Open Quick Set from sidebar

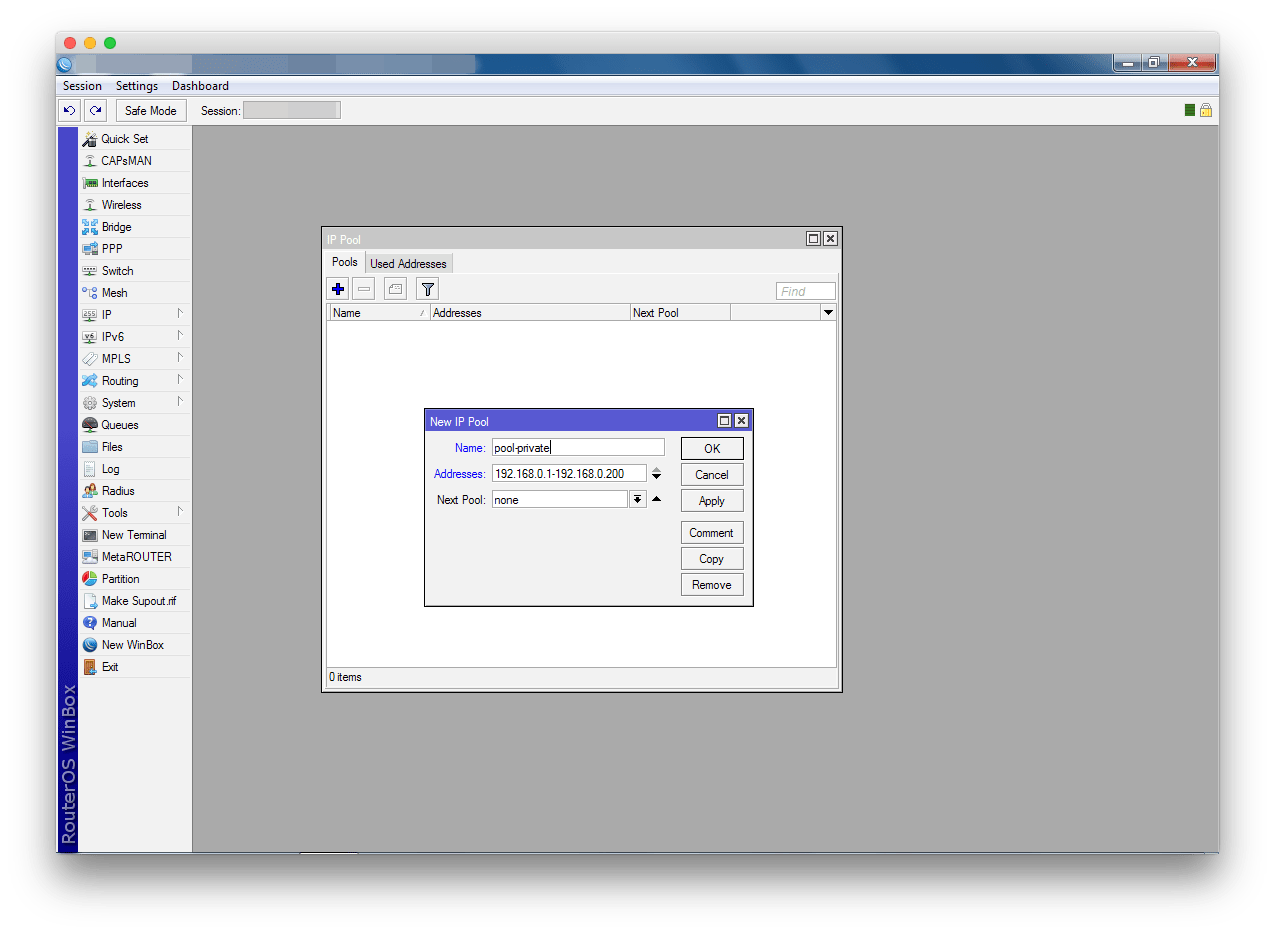click(x=124, y=139)
